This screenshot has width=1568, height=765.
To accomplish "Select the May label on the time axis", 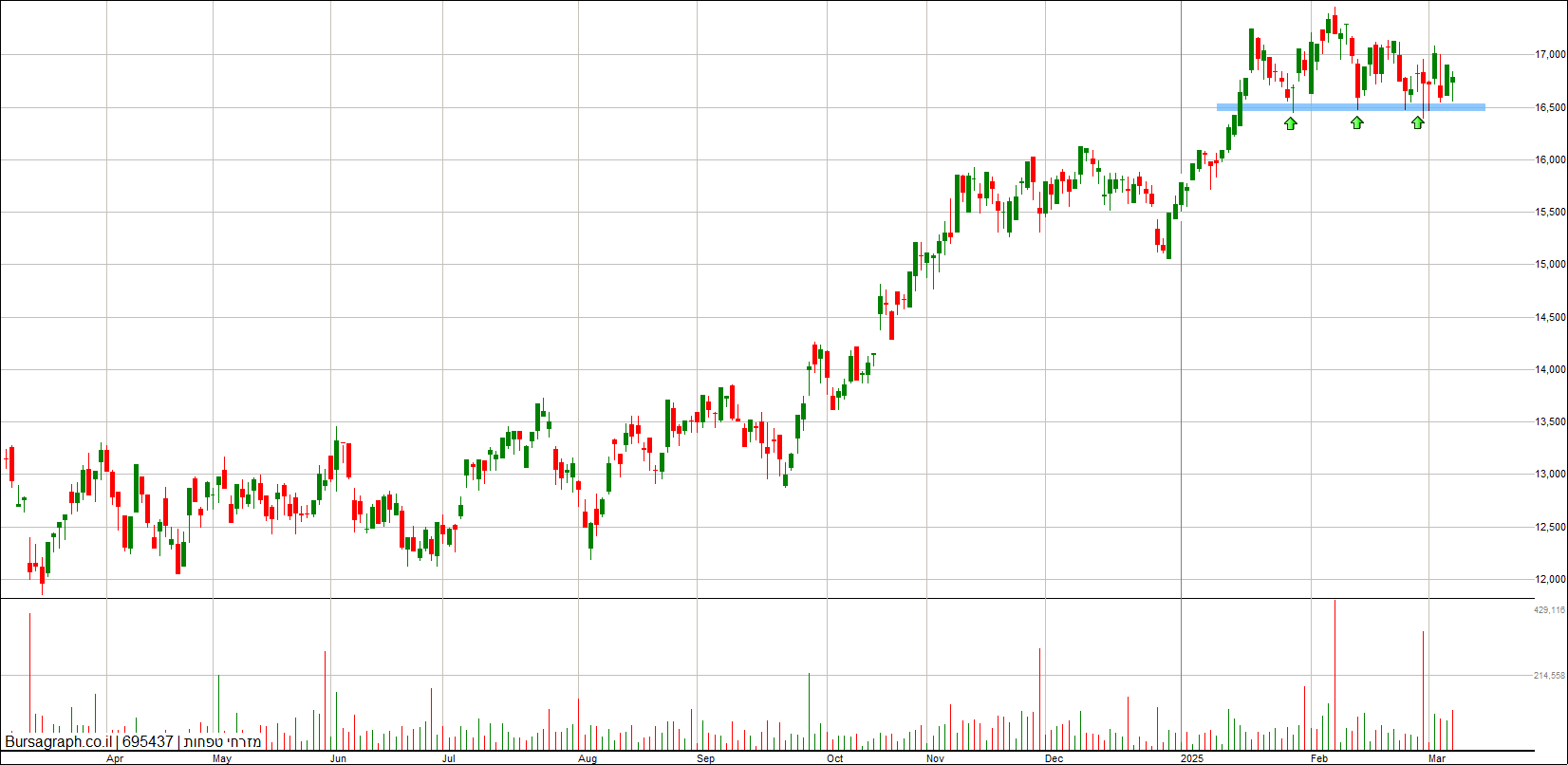I will tap(222, 758).
